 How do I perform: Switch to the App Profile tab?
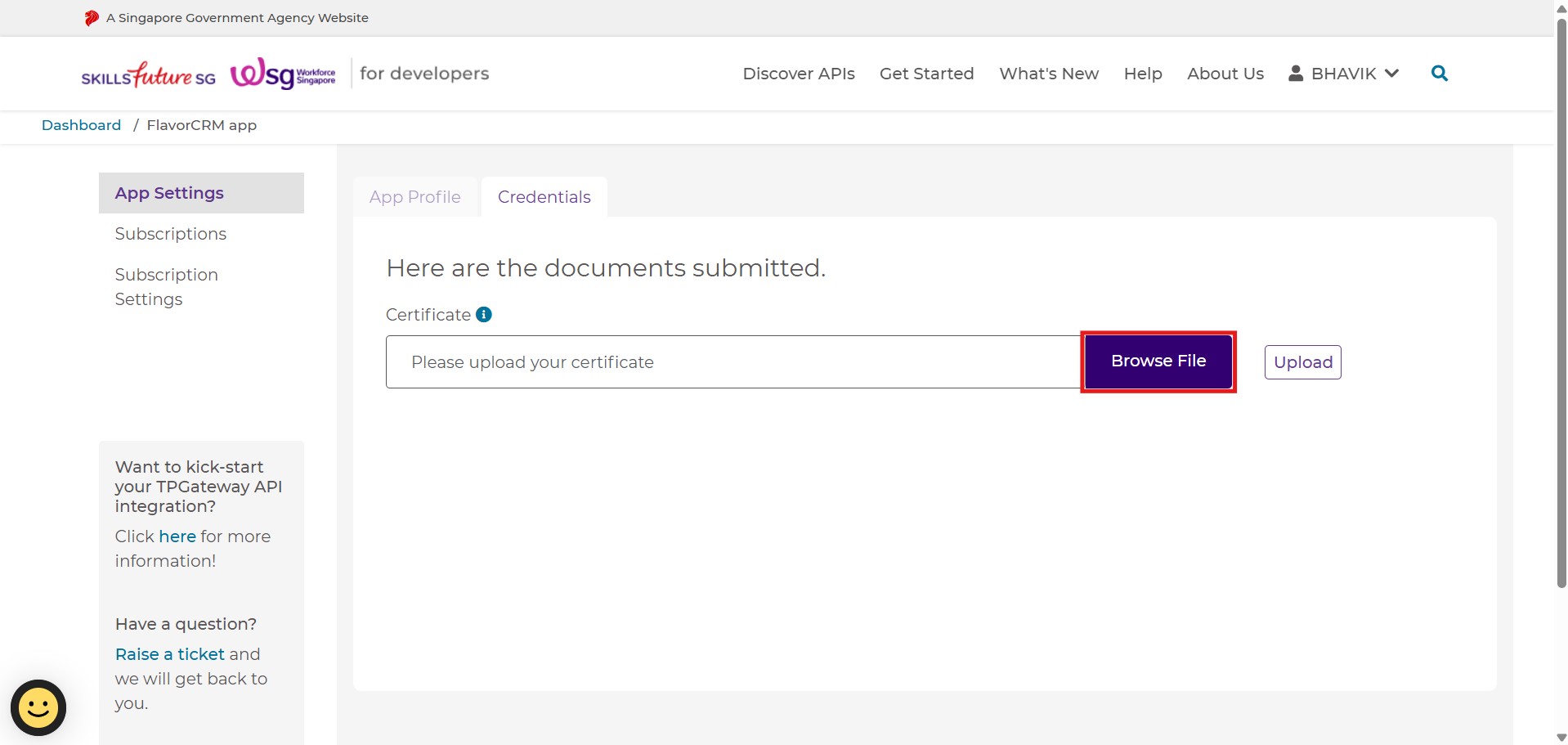pyautogui.click(x=414, y=197)
